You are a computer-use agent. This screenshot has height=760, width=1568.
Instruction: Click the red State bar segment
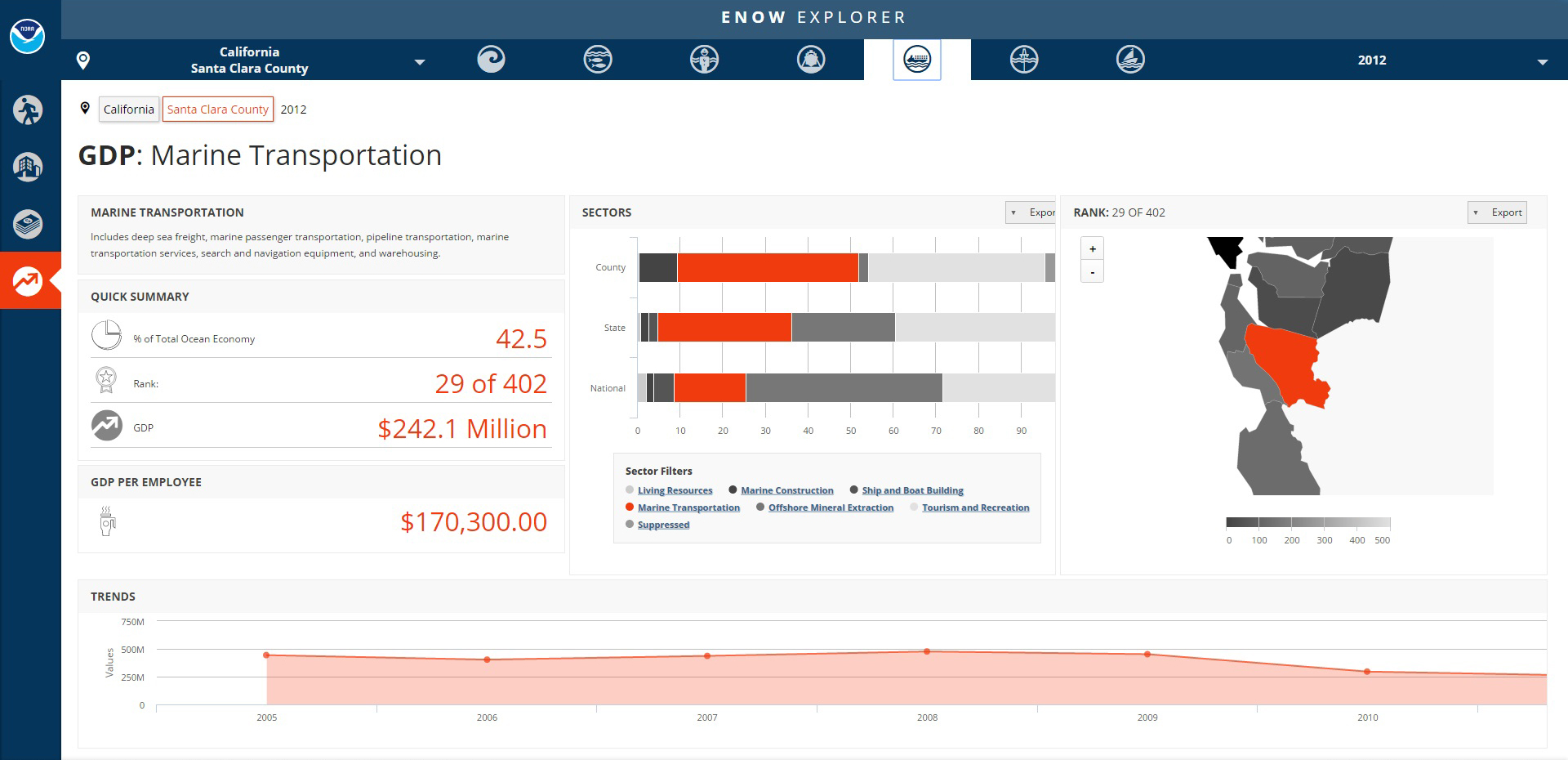[x=724, y=327]
